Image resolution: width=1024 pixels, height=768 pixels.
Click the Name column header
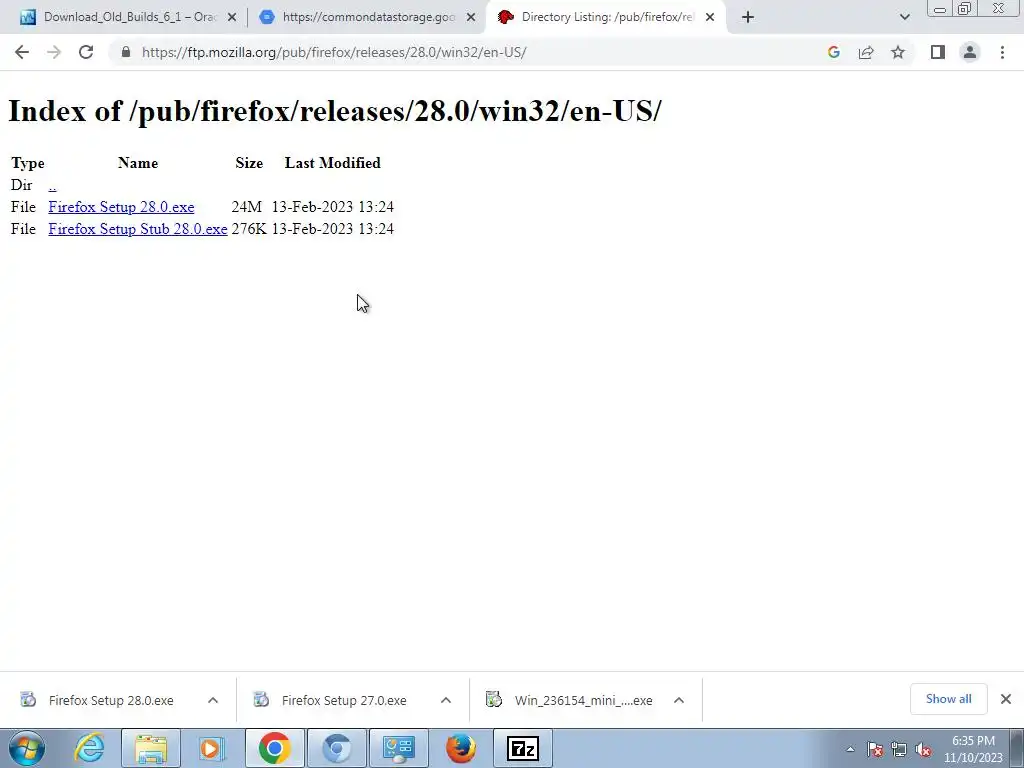[138, 163]
